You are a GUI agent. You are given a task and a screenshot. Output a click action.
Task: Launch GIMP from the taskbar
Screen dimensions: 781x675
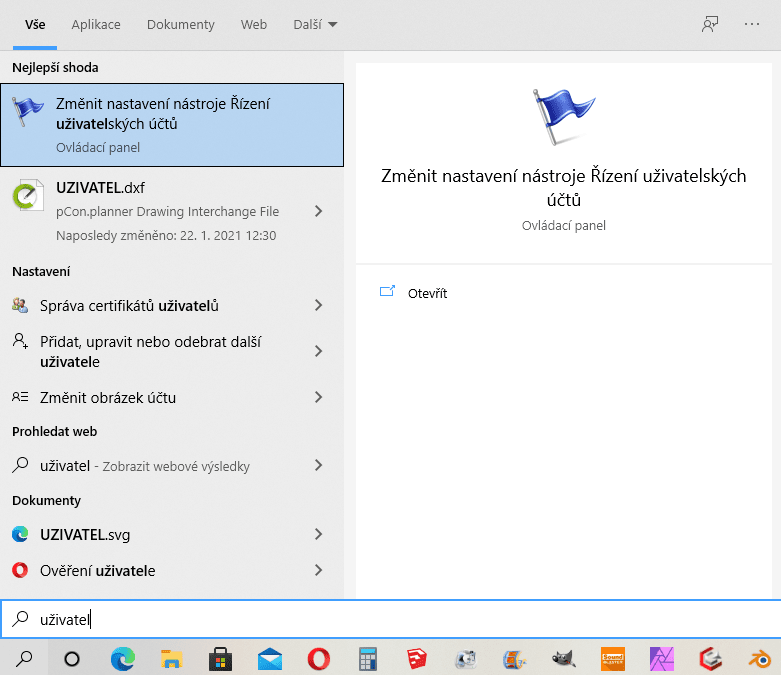tap(563, 659)
